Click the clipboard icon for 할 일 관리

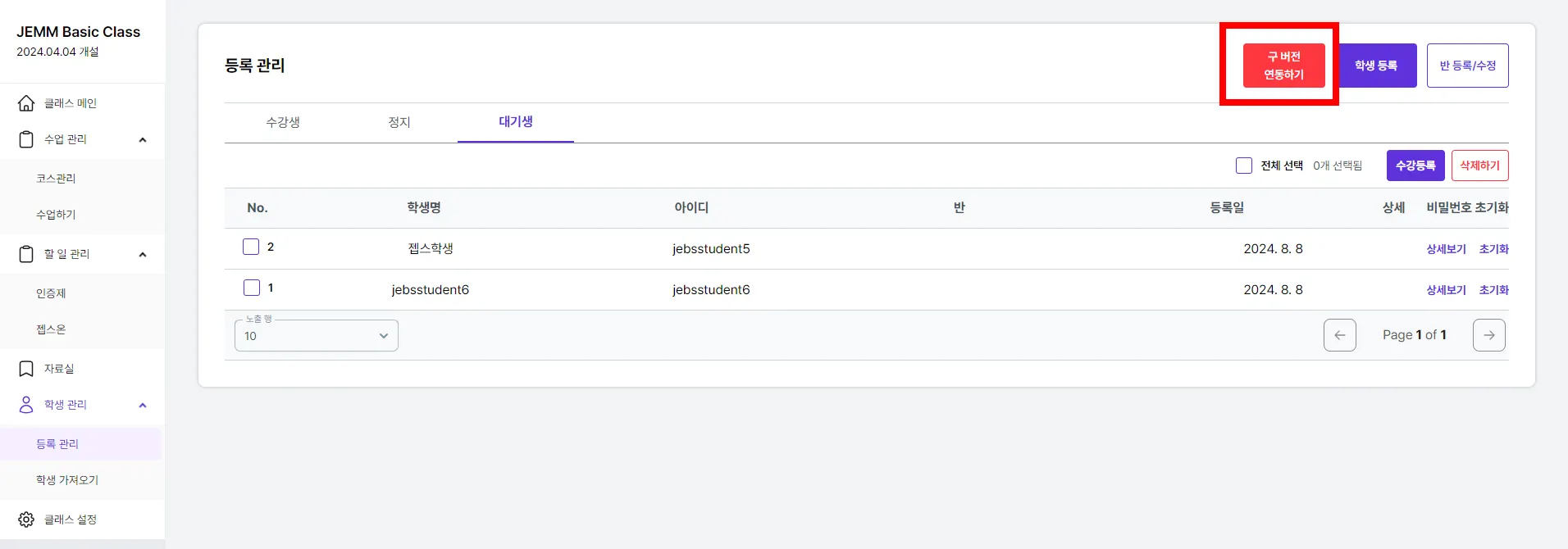(x=26, y=254)
